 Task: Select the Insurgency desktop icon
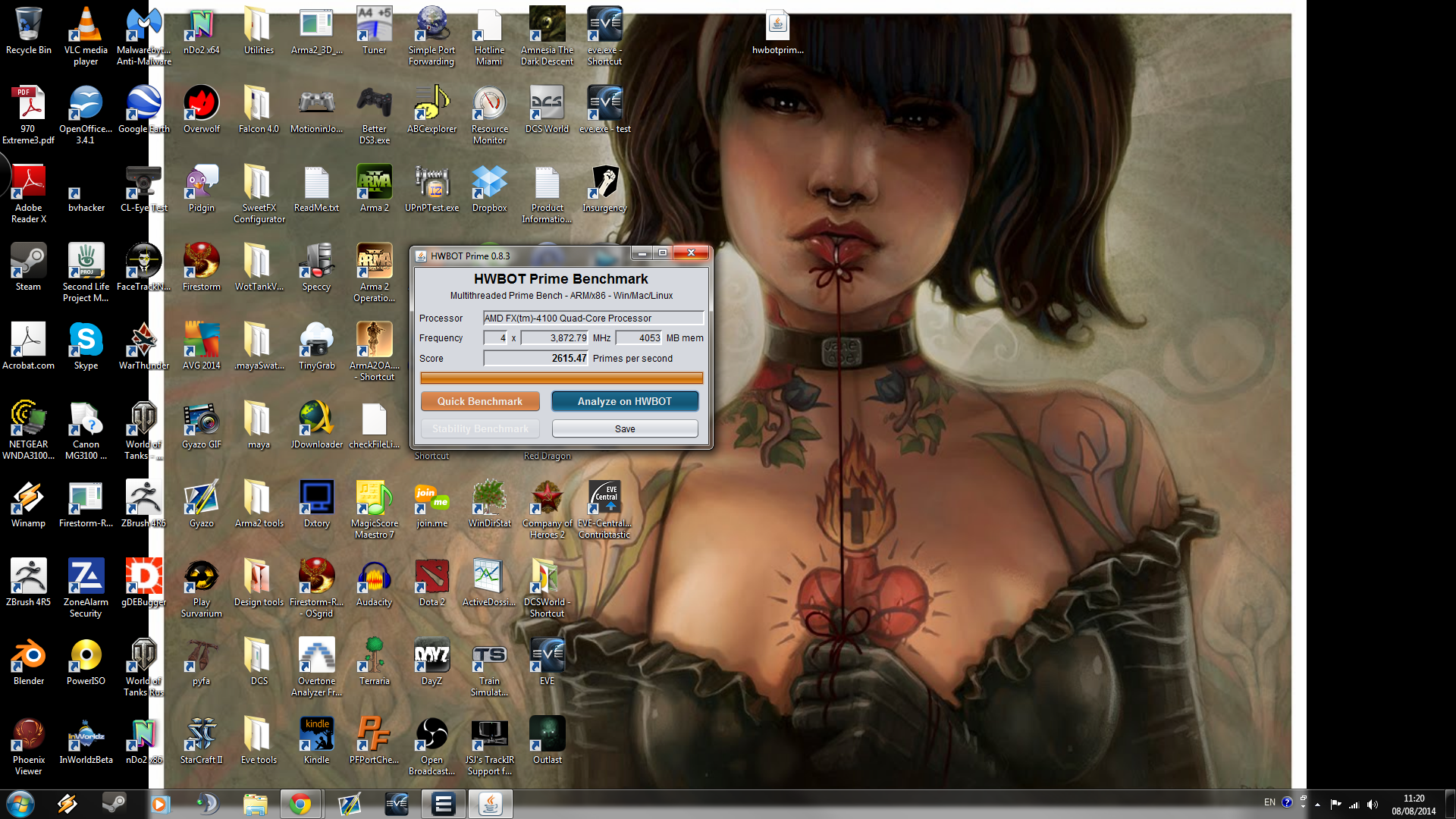point(604,188)
